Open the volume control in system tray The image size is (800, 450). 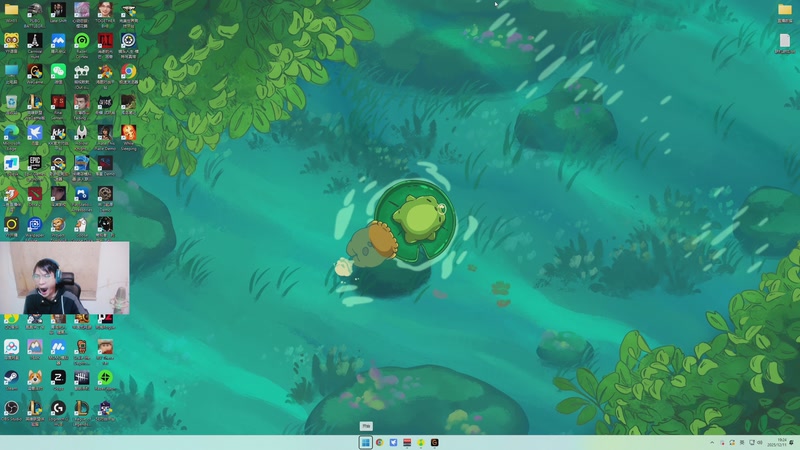pos(760,442)
